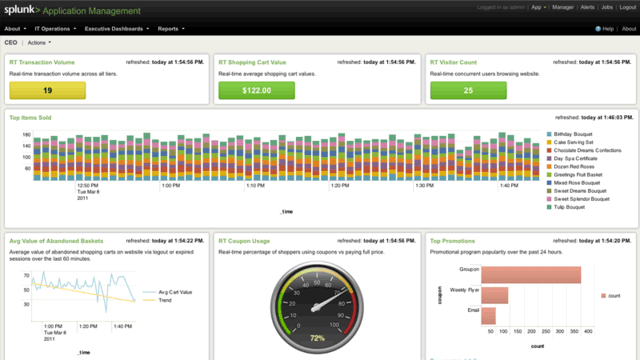Click the CEO dashboard label
Screen dimensions: 640x360
[x=11, y=42]
